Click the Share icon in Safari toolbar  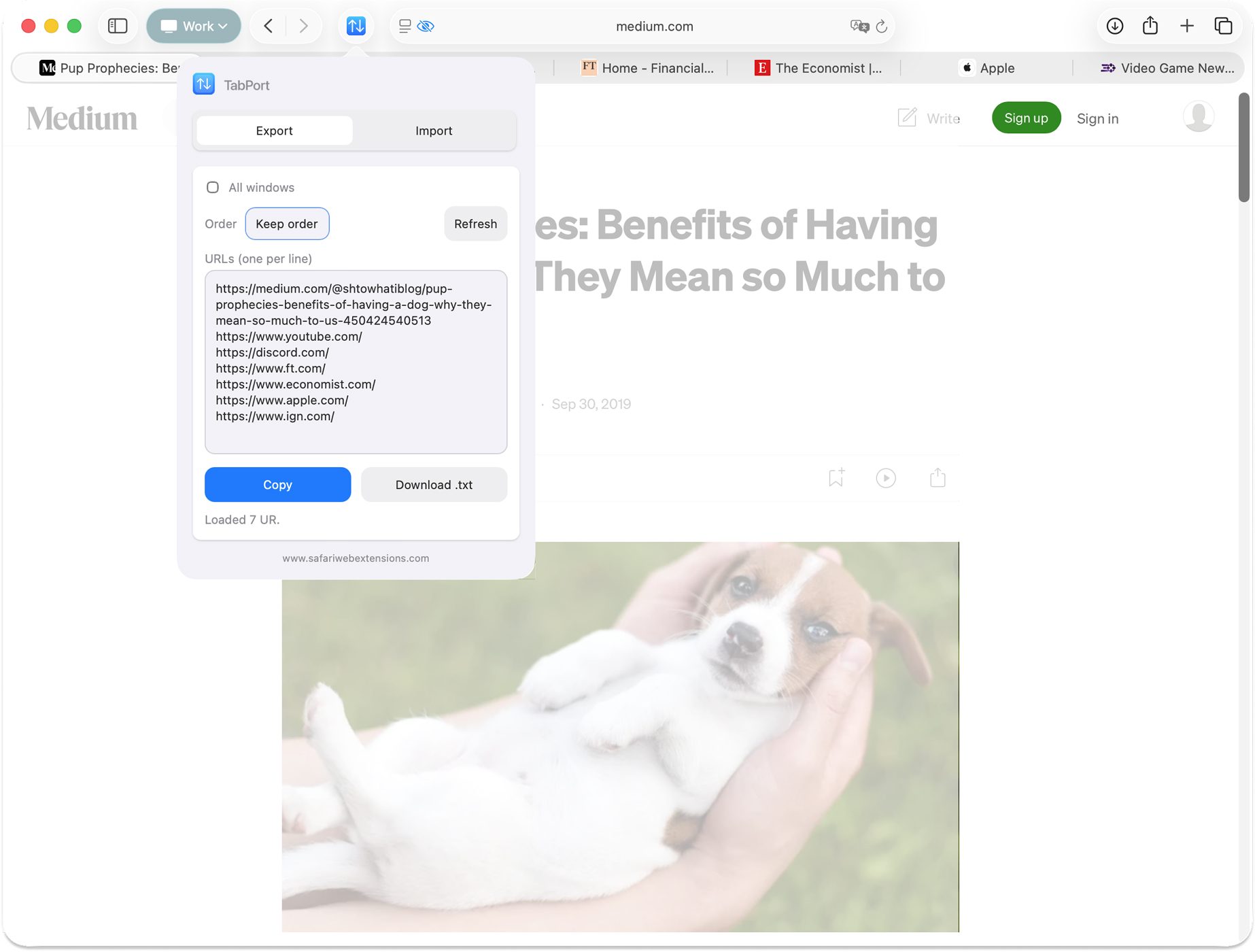click(x=1150, y=26)
